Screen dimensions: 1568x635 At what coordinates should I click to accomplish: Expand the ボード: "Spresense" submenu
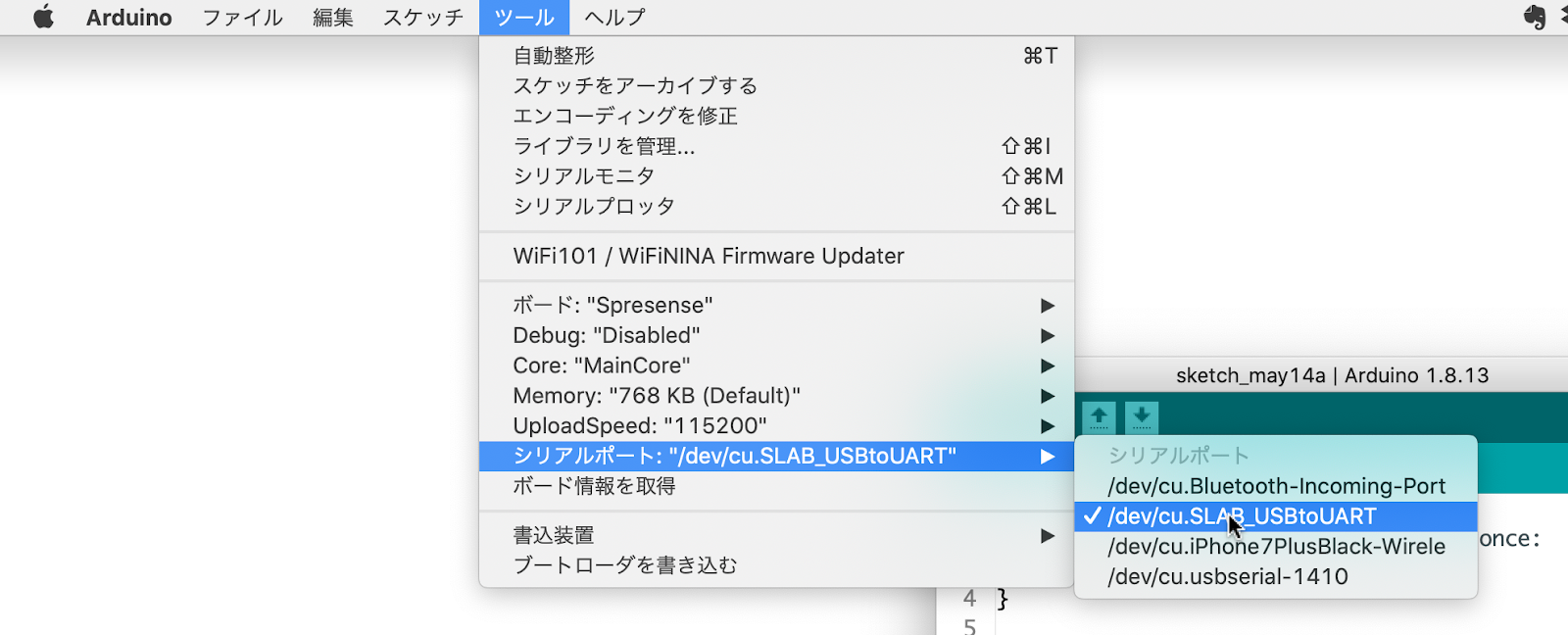click(776, 305)
